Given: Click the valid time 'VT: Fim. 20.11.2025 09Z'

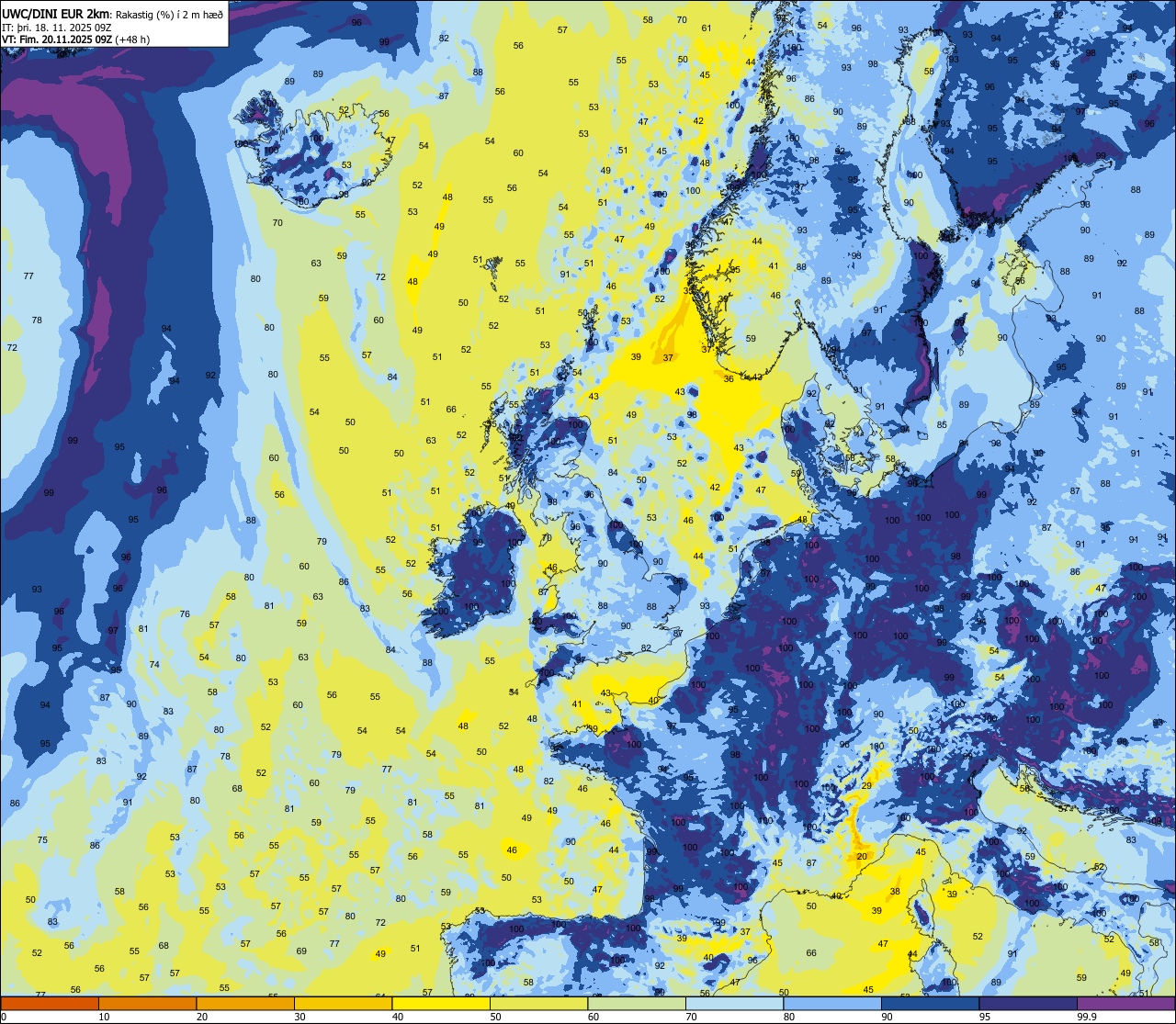Looking at the screenshot, I should (x=58, y=39).
